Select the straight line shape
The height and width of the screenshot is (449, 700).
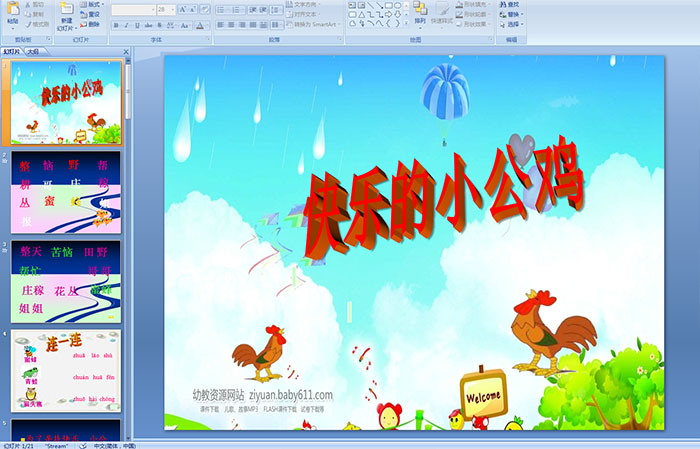coord(371,5)
